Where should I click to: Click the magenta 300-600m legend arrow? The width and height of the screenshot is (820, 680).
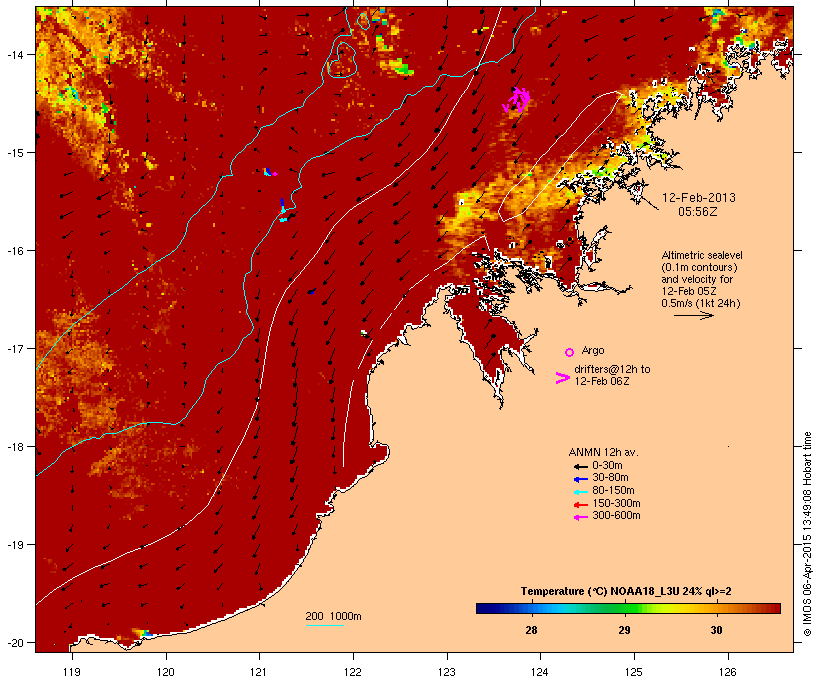(581, 517)
